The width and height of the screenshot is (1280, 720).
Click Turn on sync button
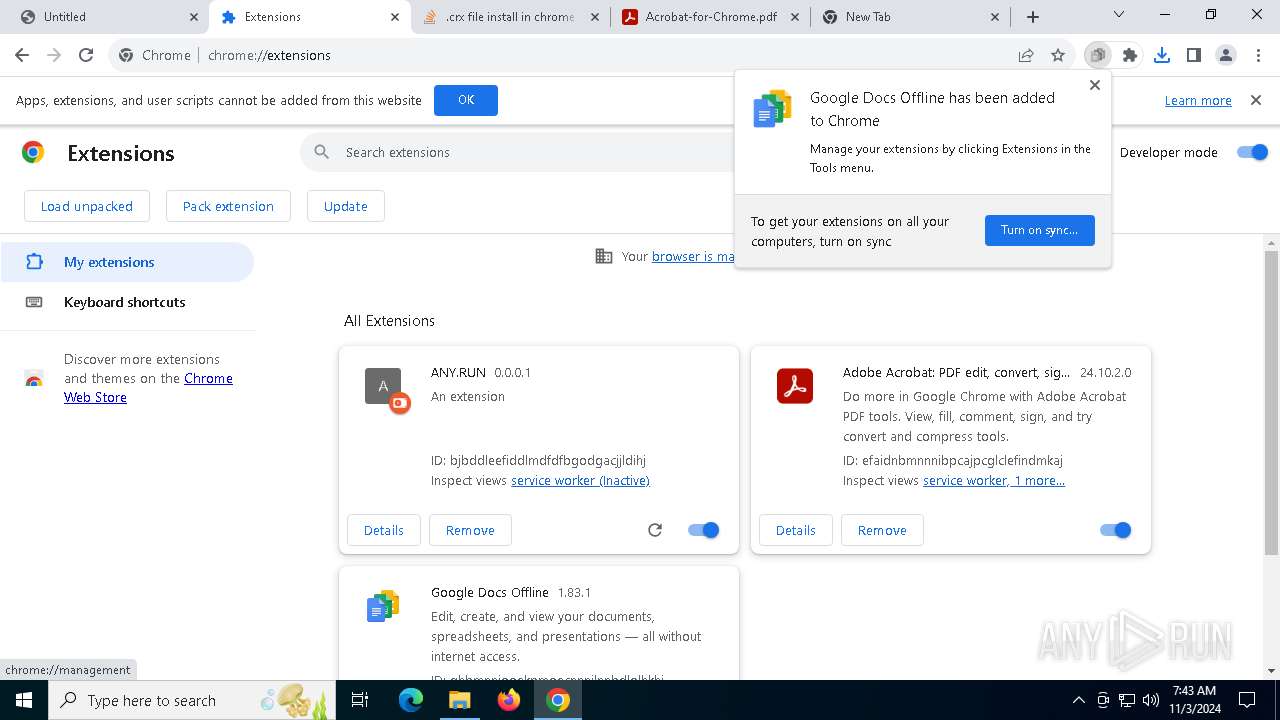point(1040,230)
